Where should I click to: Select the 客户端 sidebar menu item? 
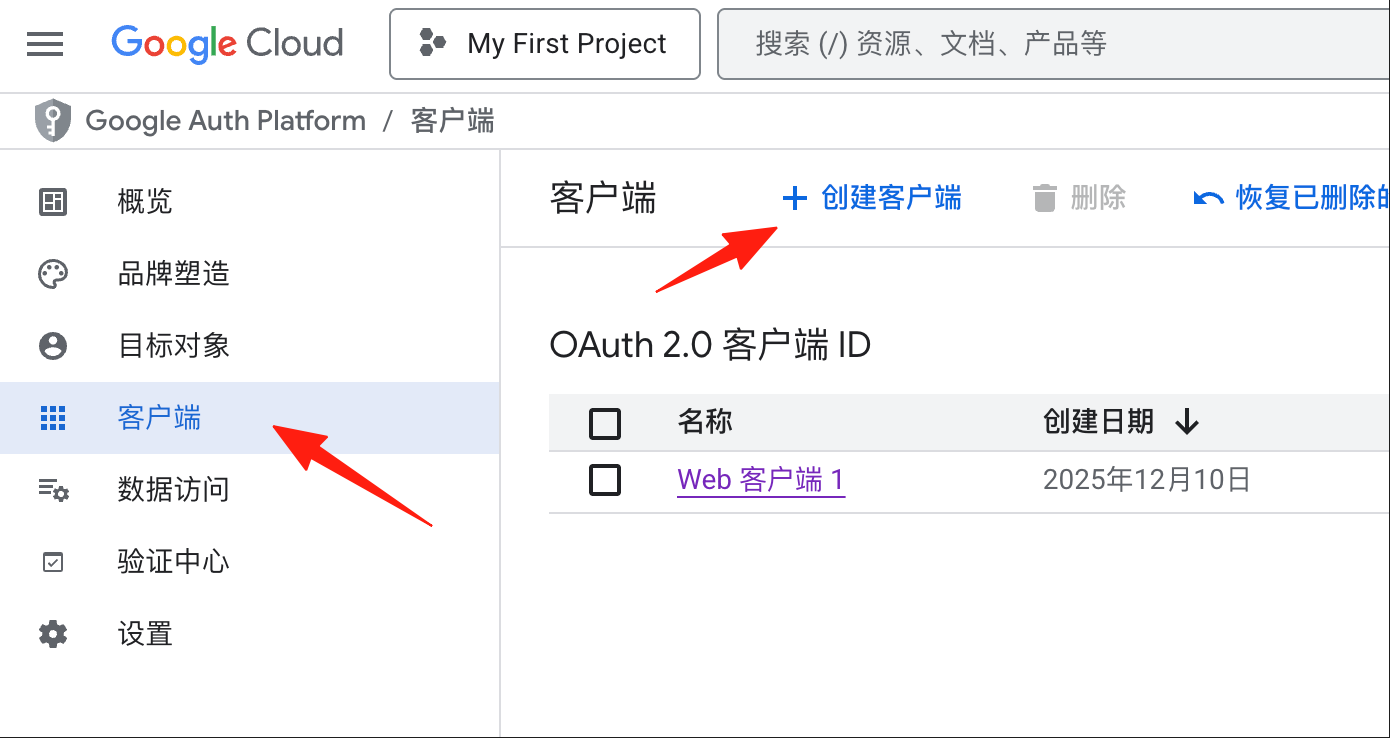[250, 418]
